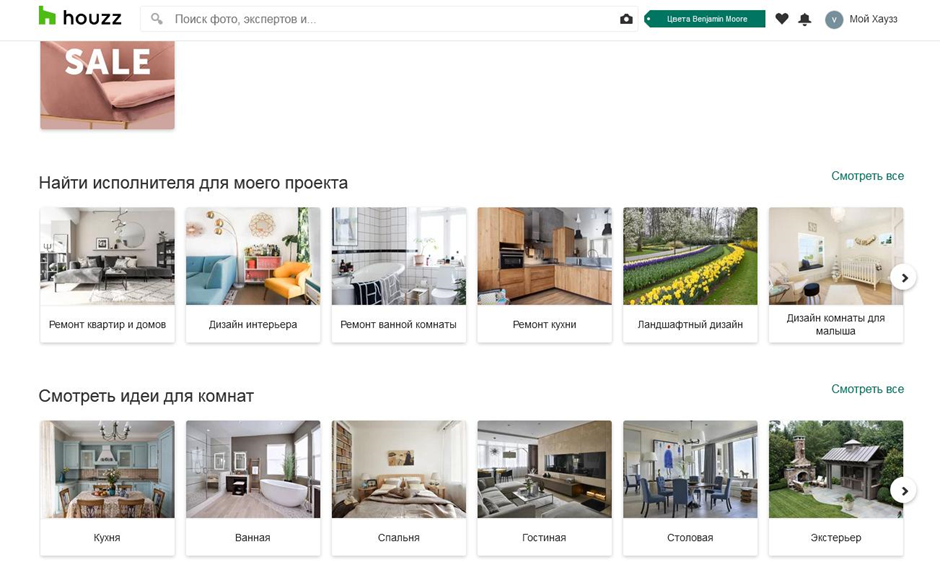Choose the Ландшафтный дизайн card
The height and width of the screenshot is (565, 940).
[690, 274]
